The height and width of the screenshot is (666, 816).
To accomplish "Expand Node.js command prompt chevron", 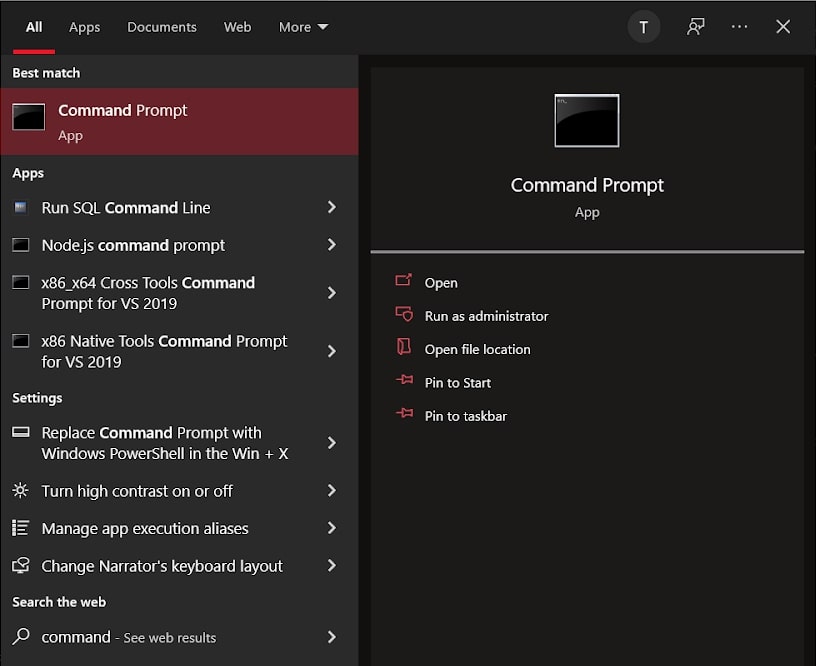I will point(332,245).
